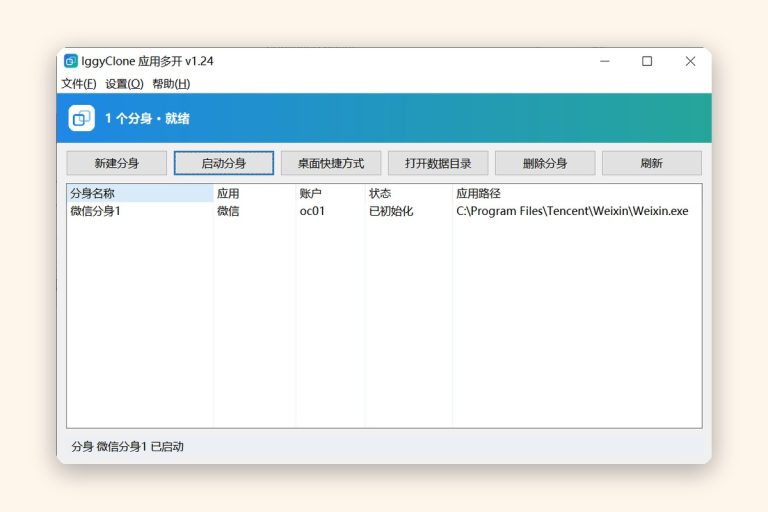Select the 微信分身1 row
The width and height of the screenshot is (768, 512).
[384, 211]
